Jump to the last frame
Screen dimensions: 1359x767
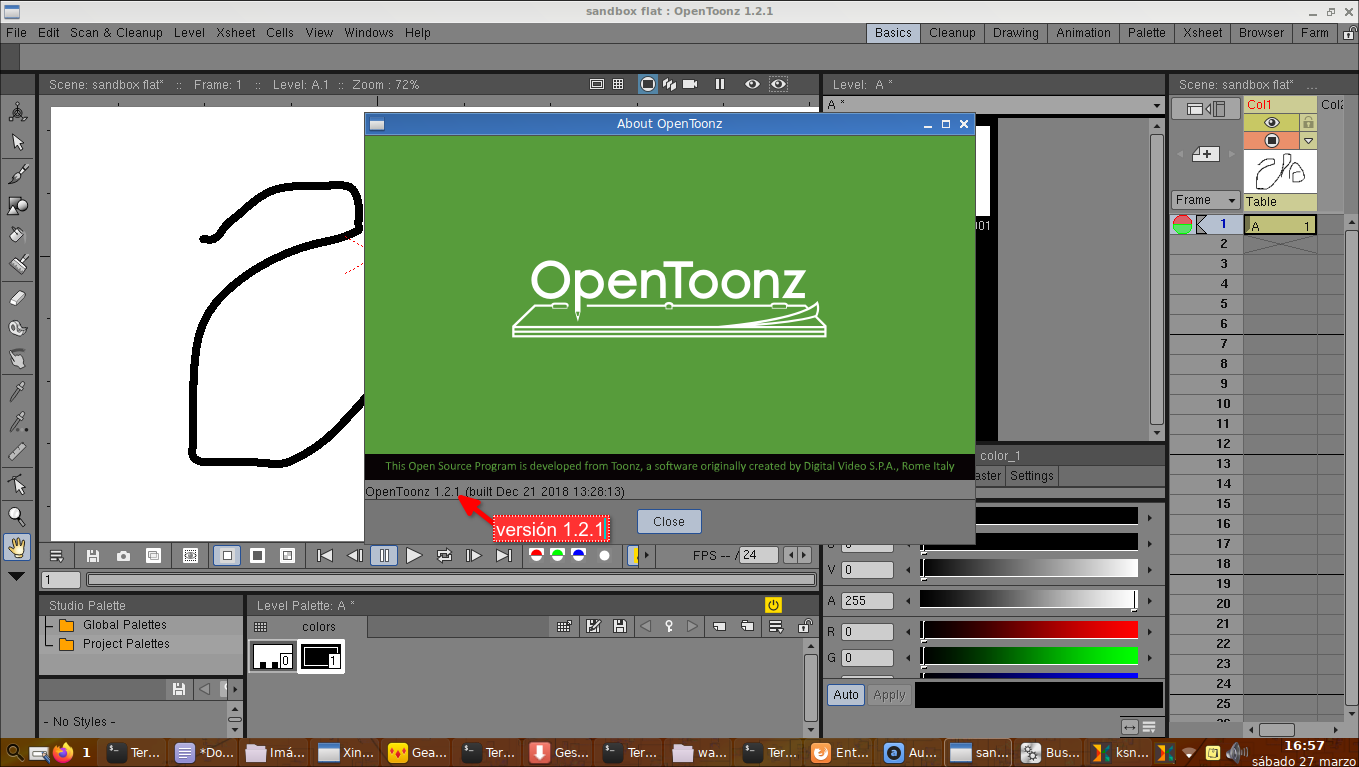pyautogui.click(x=504, y=555)
